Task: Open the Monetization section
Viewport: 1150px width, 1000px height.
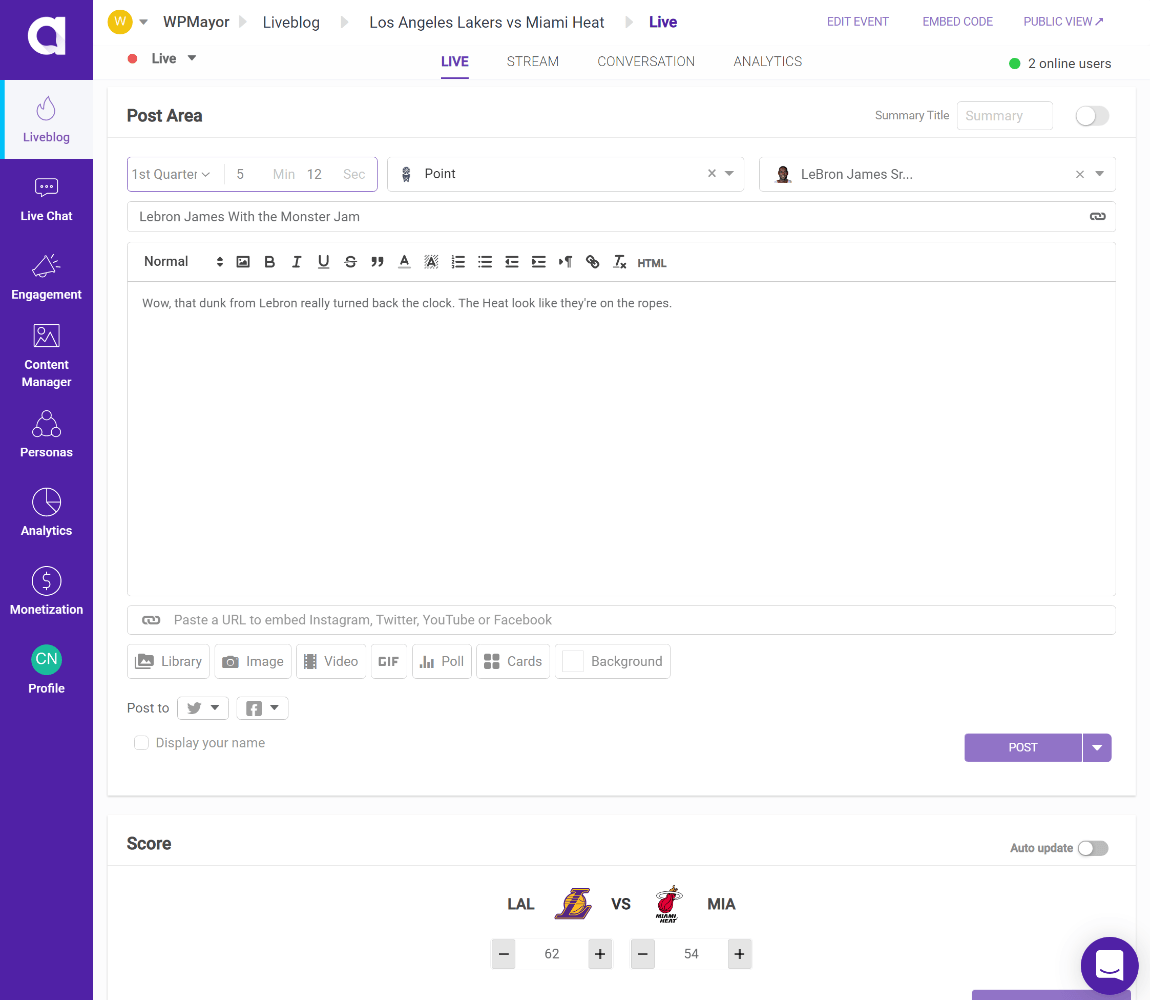Action: [46, 592]
